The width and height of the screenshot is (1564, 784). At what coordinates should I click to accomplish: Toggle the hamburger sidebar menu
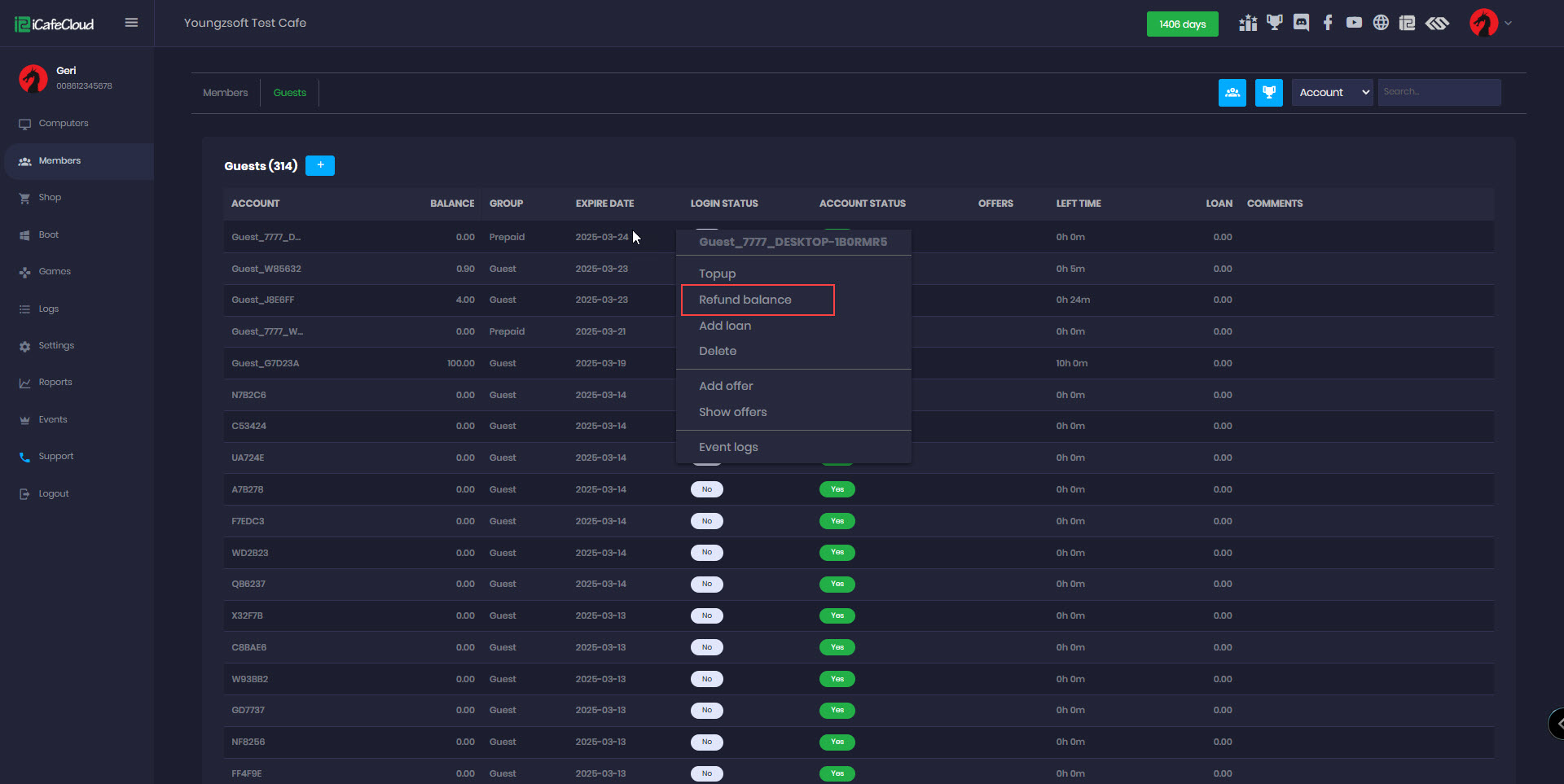[x=131, y=23]
